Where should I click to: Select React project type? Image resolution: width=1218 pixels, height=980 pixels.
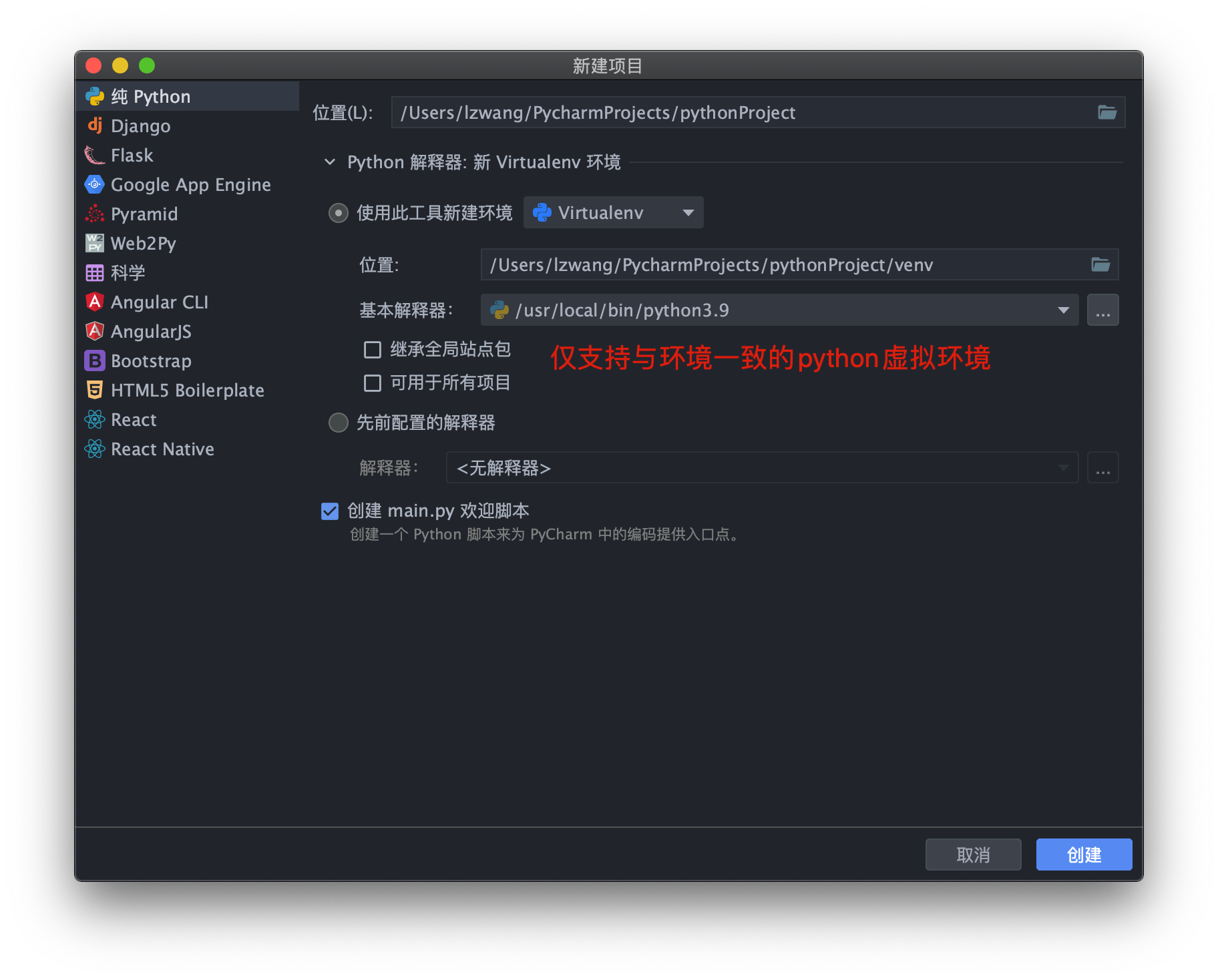187,419
